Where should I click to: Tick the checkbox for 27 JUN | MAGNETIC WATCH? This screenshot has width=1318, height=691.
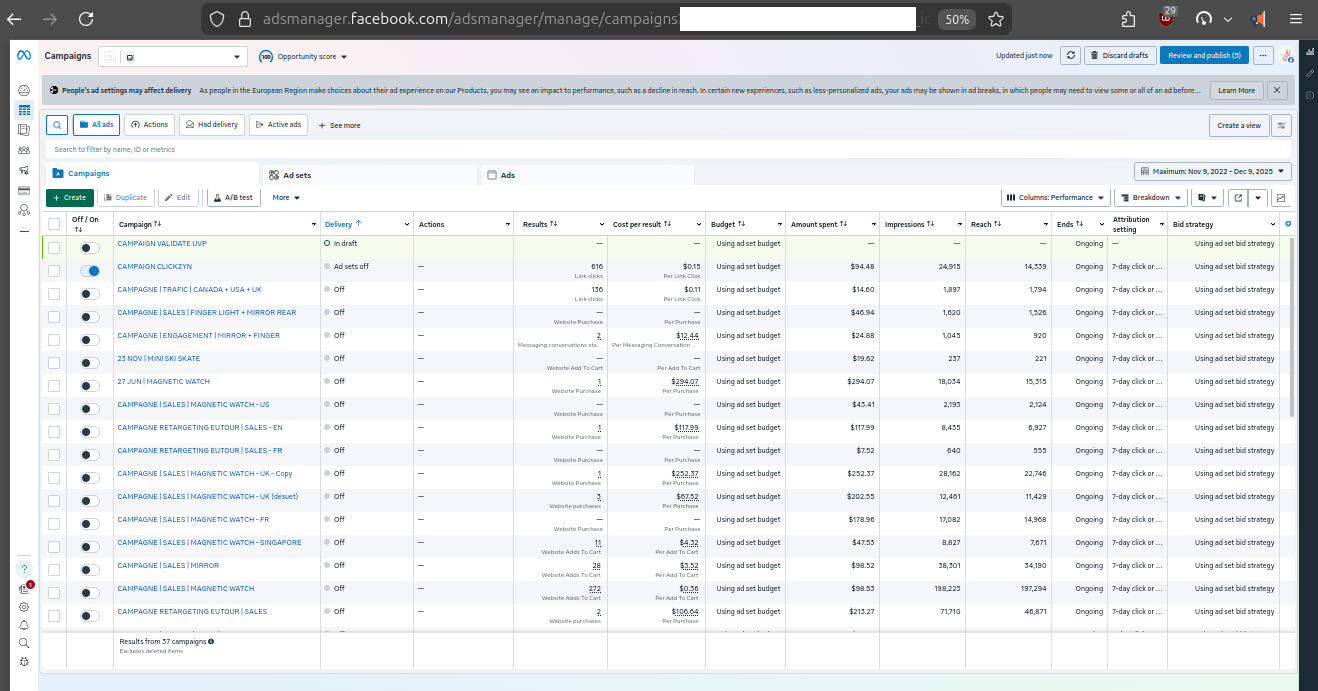[x=54, y=386]
